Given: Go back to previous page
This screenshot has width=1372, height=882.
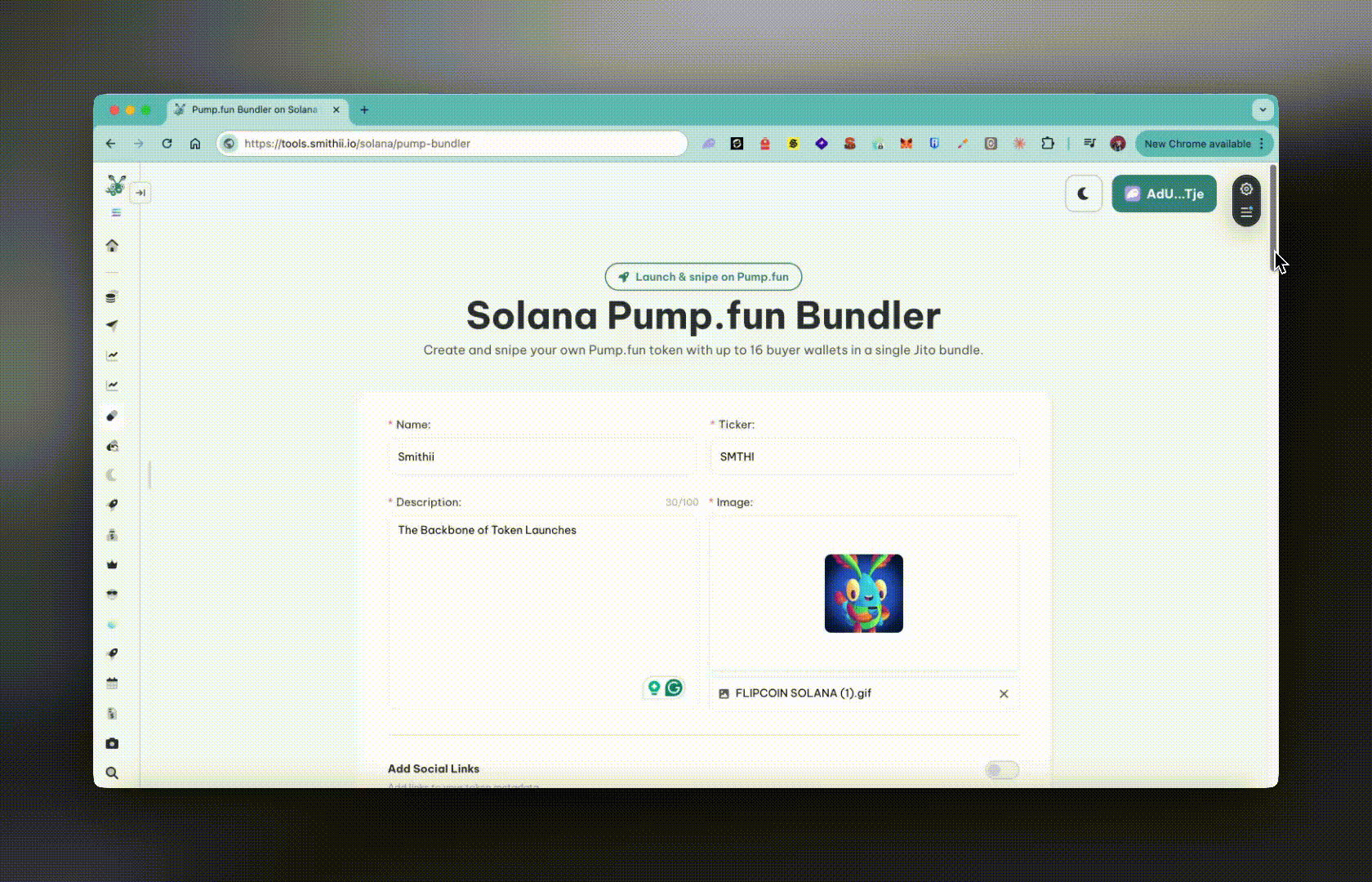Looking at the screenshot, I should [111, 144].
